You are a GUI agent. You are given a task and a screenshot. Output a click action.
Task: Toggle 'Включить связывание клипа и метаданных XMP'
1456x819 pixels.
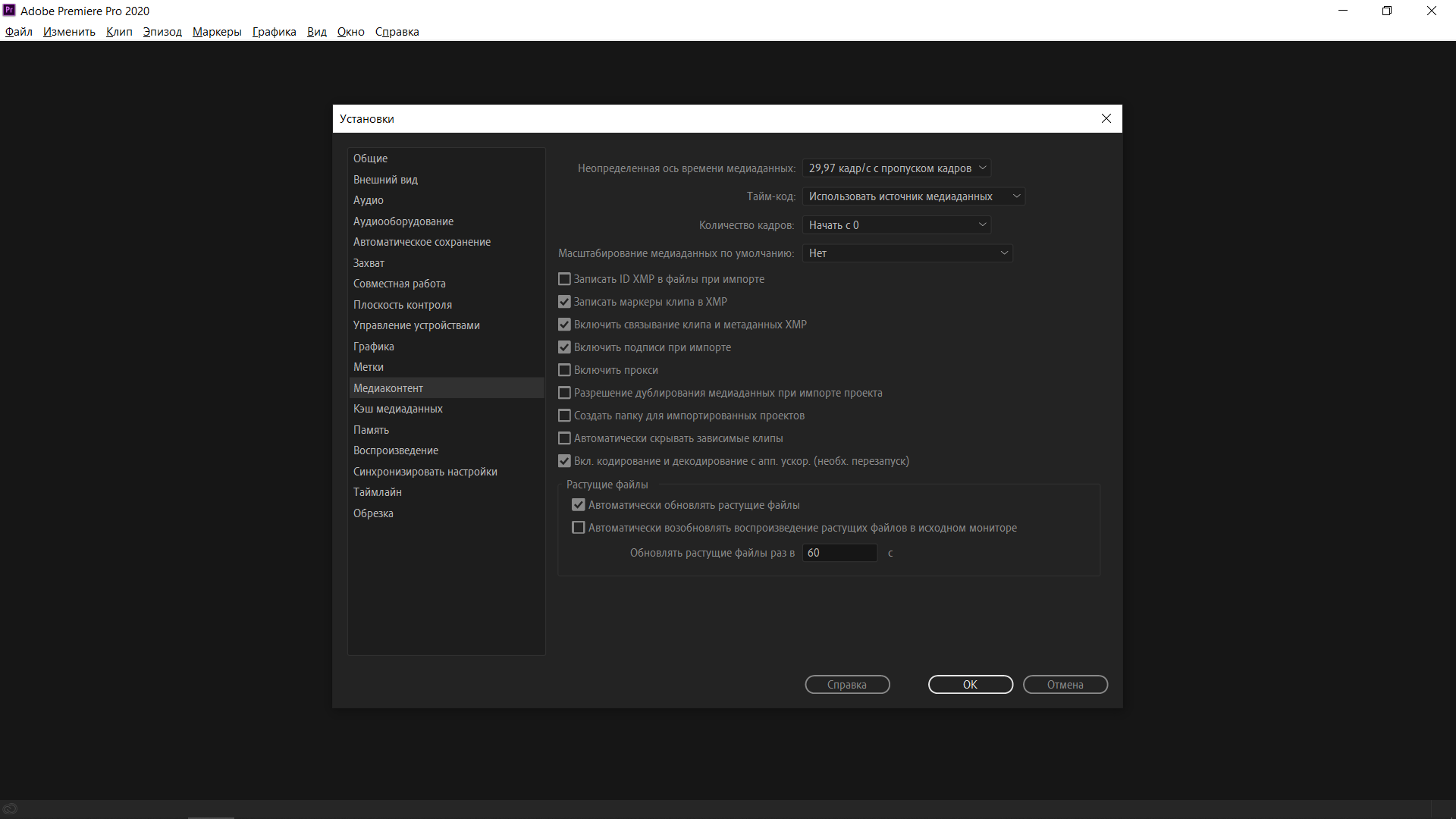pyautogui.click(x=564, y=325)
